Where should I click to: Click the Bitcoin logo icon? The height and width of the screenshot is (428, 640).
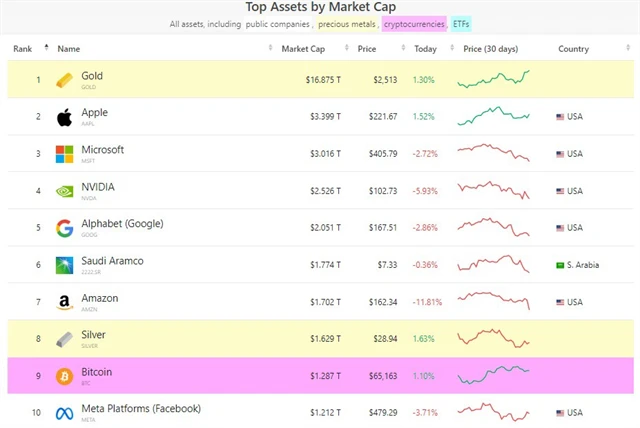tap(64, 376)
